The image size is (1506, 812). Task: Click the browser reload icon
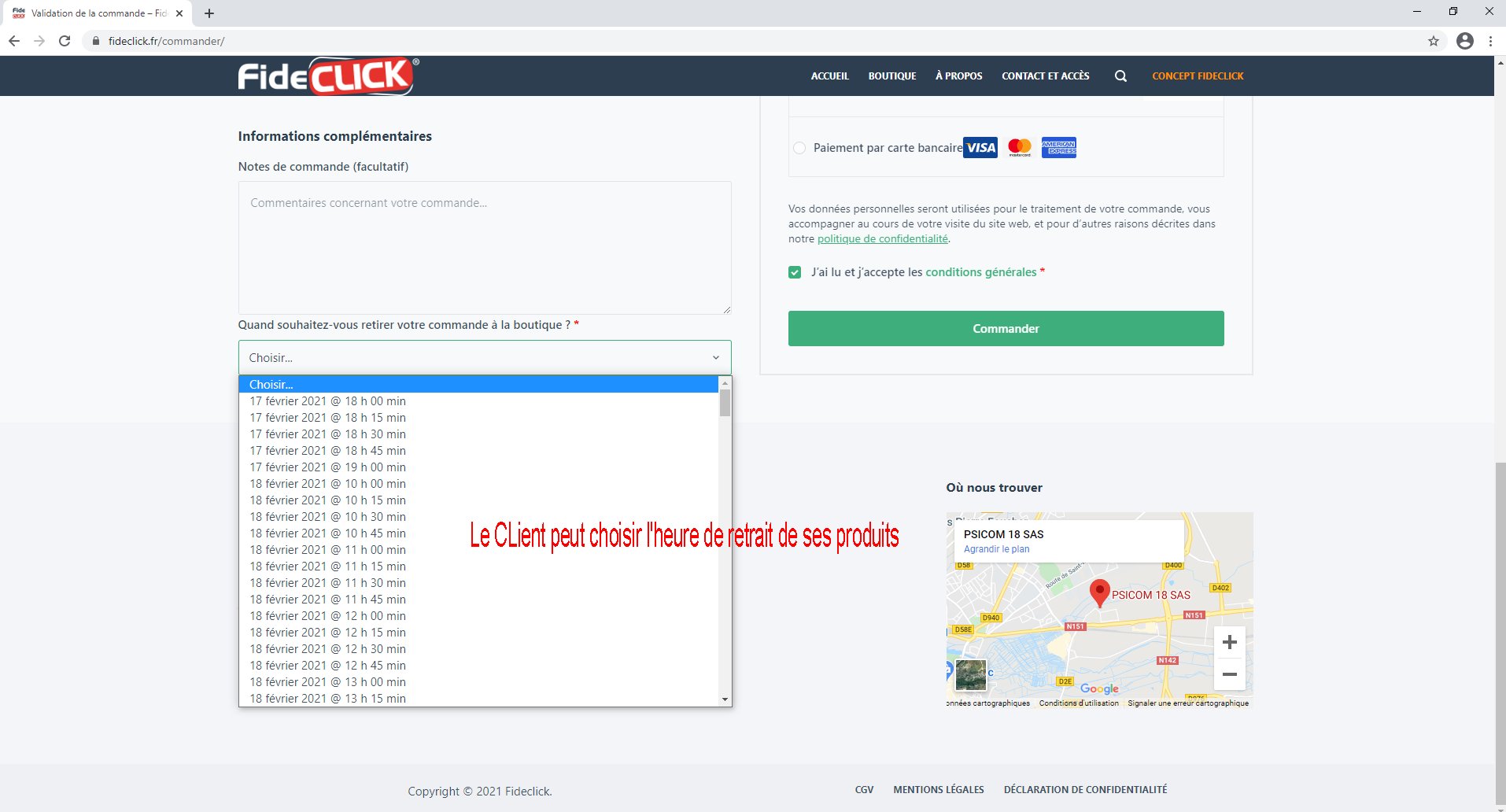pyautogui.click(x=65, y=41)
